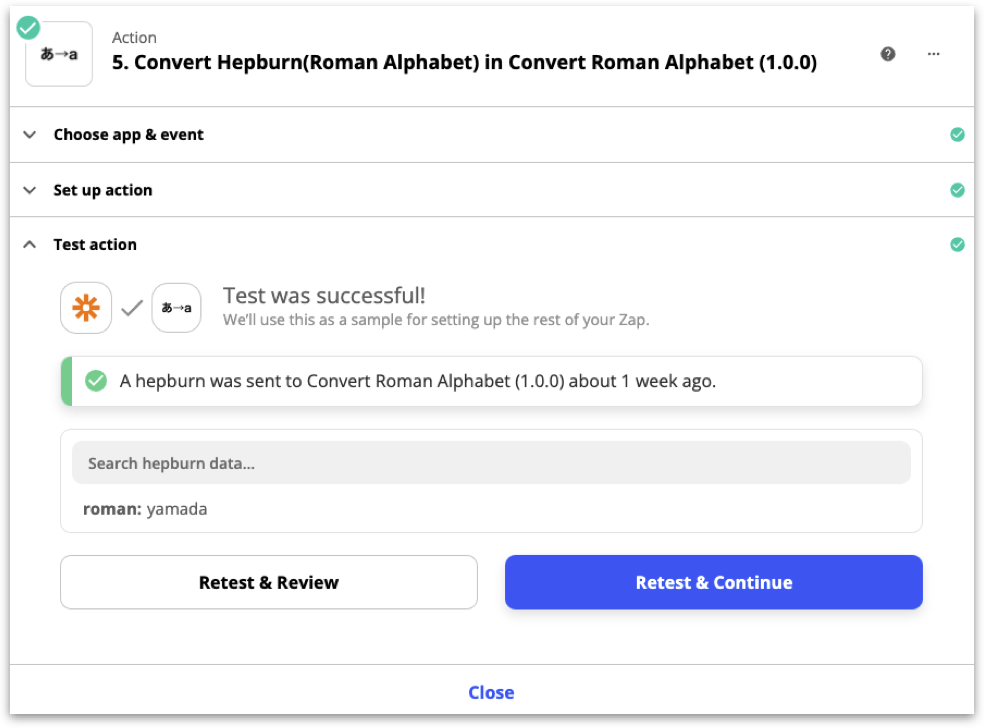Expand the Set up action chevron

(30, 190)
